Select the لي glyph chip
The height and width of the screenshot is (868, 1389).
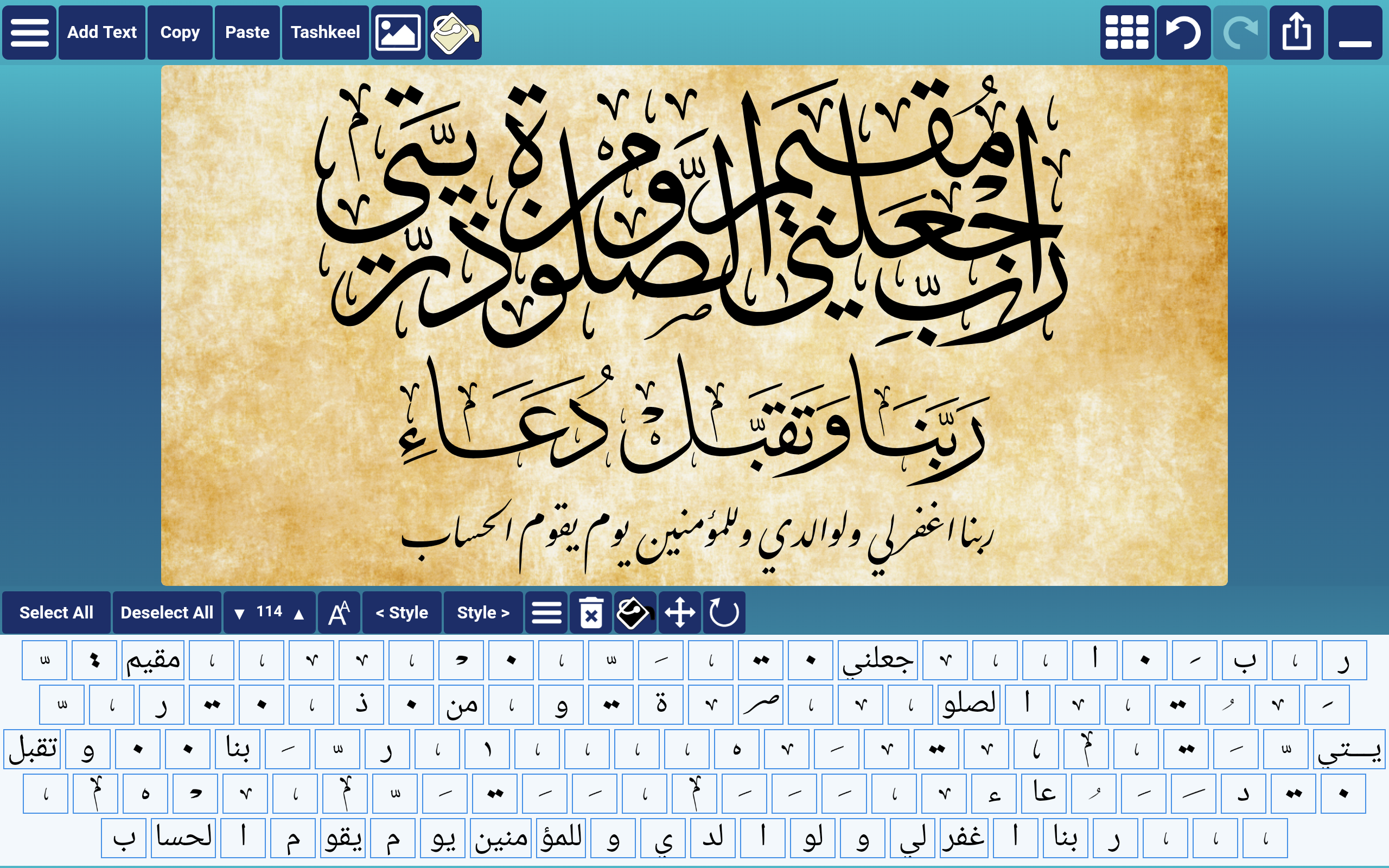click(x=913, y=838)
